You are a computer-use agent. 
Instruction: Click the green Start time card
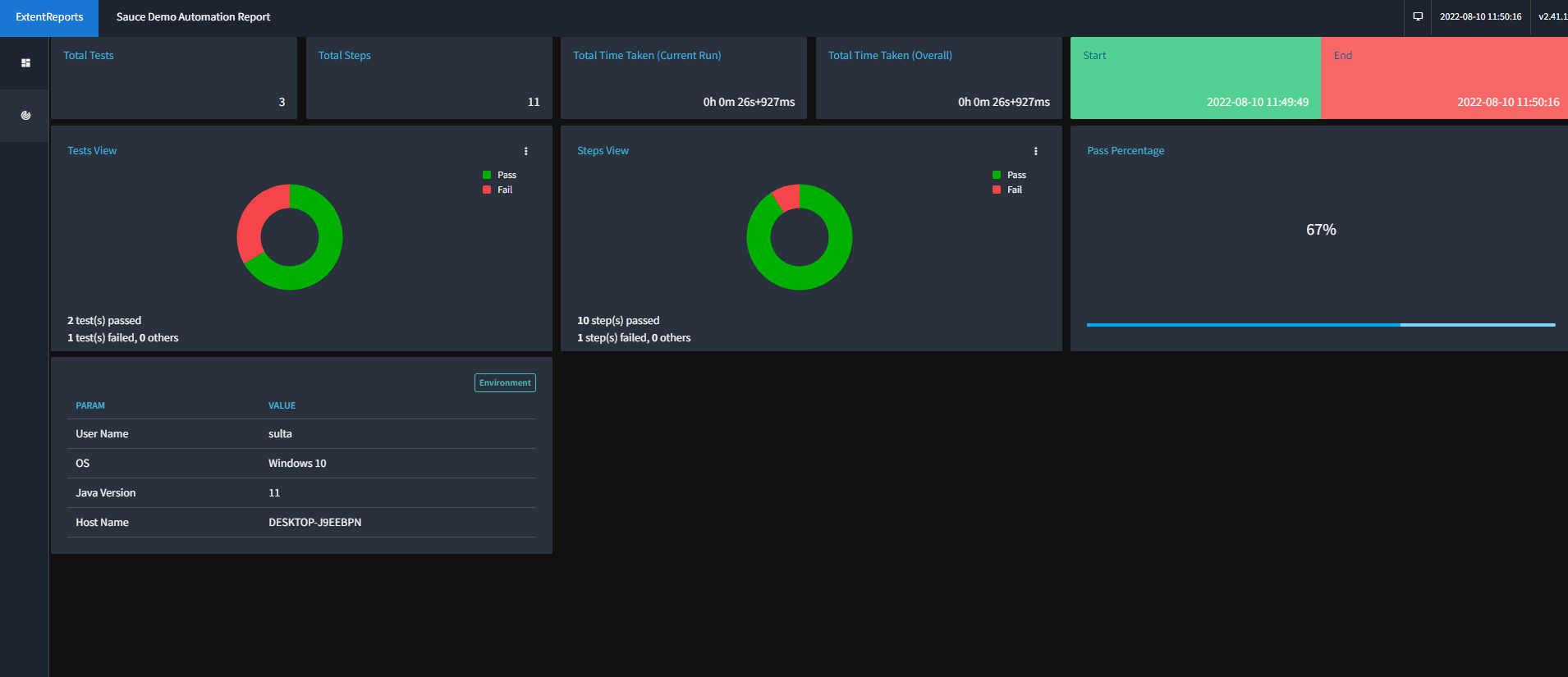(x=1195, y=78)
